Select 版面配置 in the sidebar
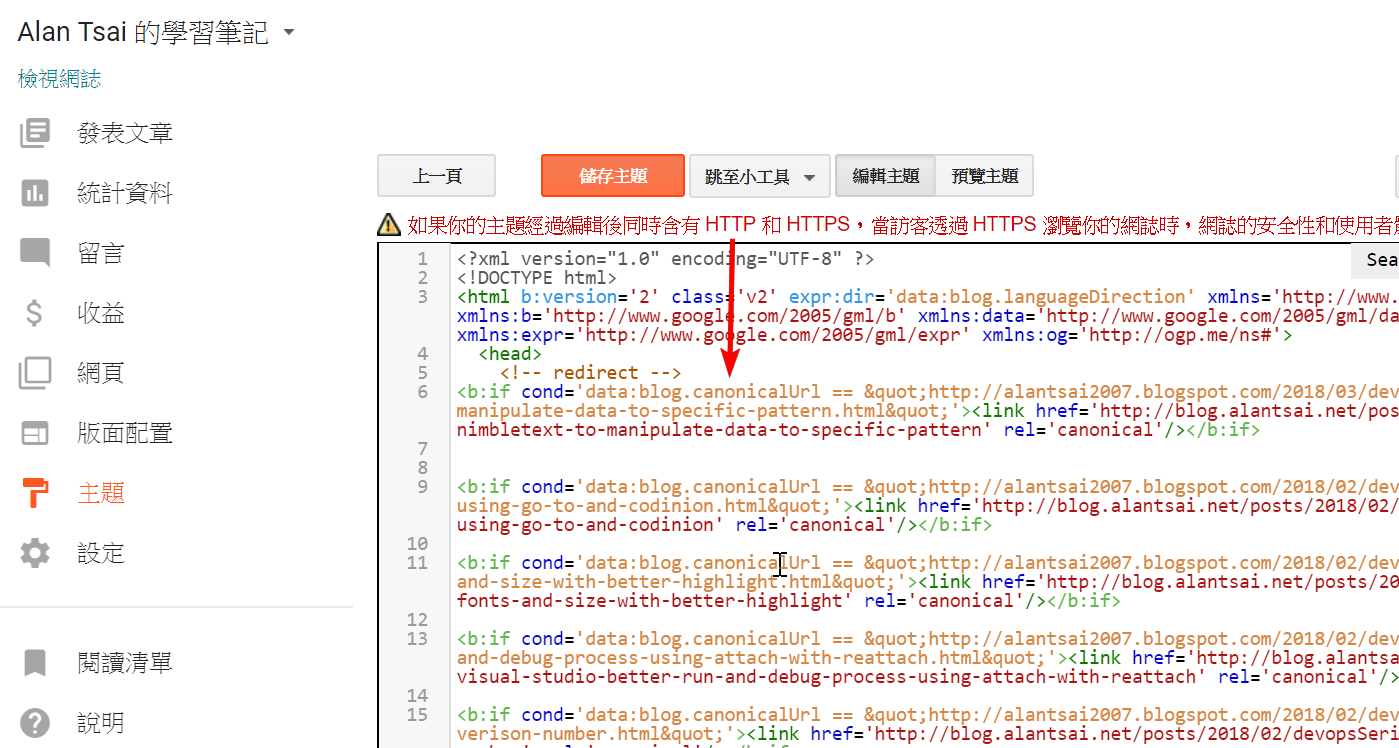The image size is (1399, 748). click(125, 433)
